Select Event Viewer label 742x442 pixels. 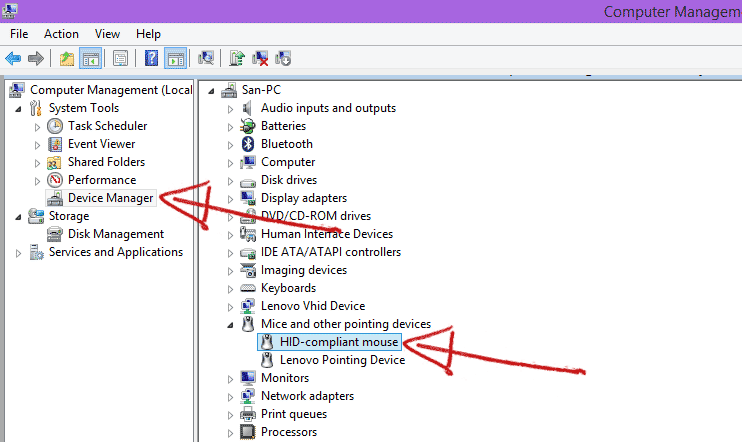click(x=101, y=144)
